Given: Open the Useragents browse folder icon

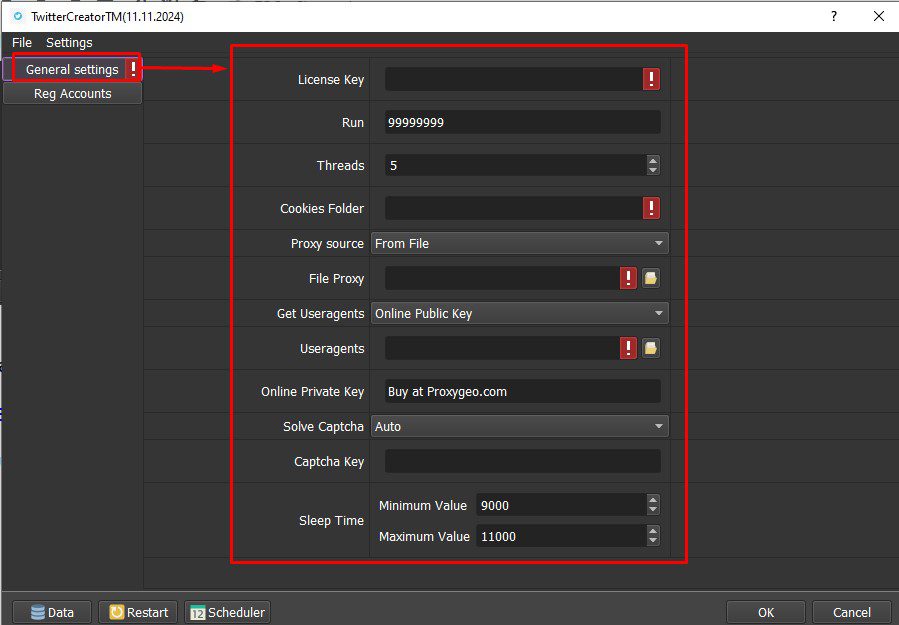Looking at the screenshot, I should [650, 348].
